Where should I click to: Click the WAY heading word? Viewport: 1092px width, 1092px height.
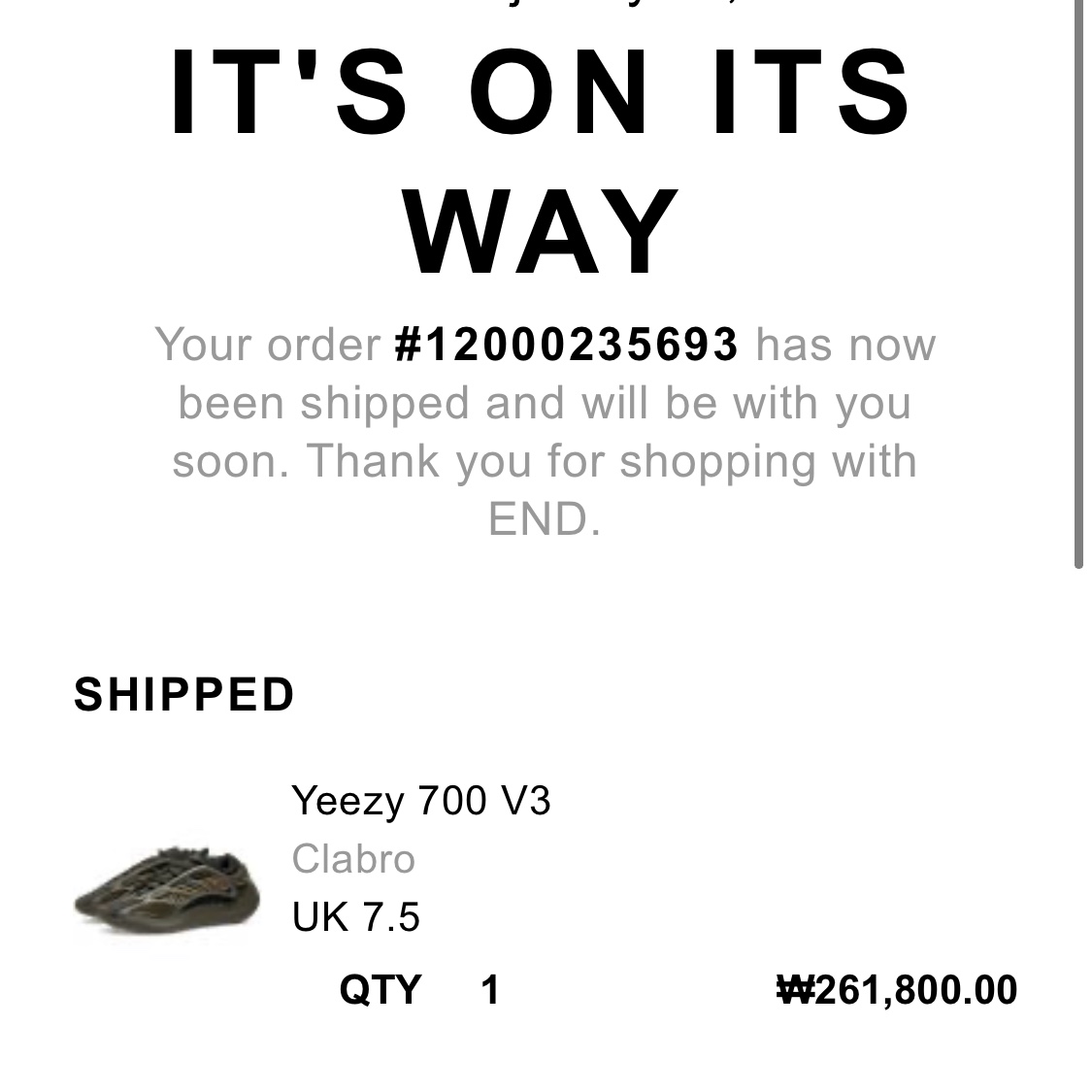point(541,230)
